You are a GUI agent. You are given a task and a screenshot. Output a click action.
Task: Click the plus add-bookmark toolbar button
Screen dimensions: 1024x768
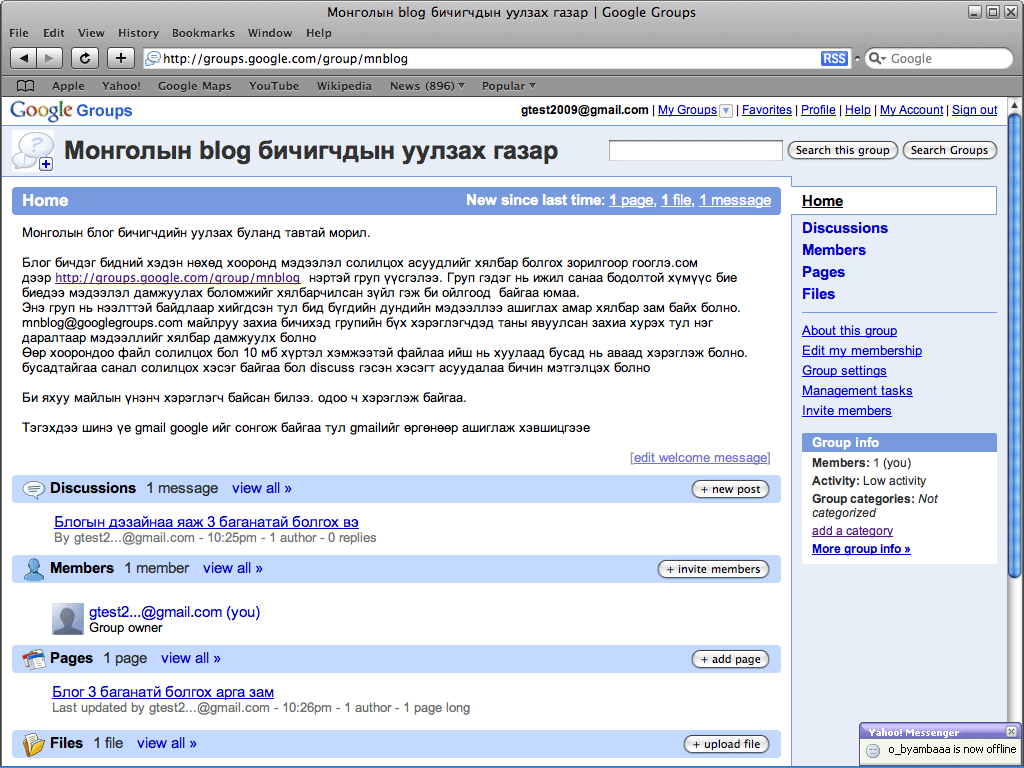[121, 58]
